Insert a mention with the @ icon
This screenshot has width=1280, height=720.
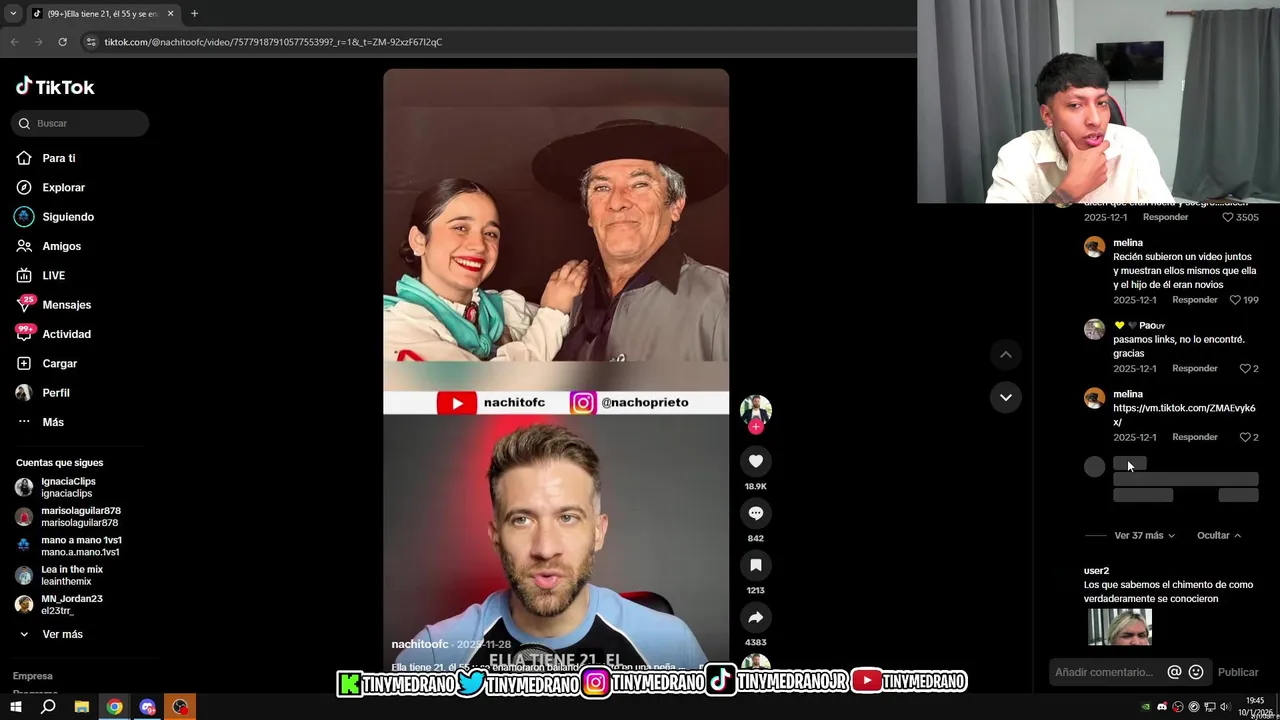[x=1174, y=672]
